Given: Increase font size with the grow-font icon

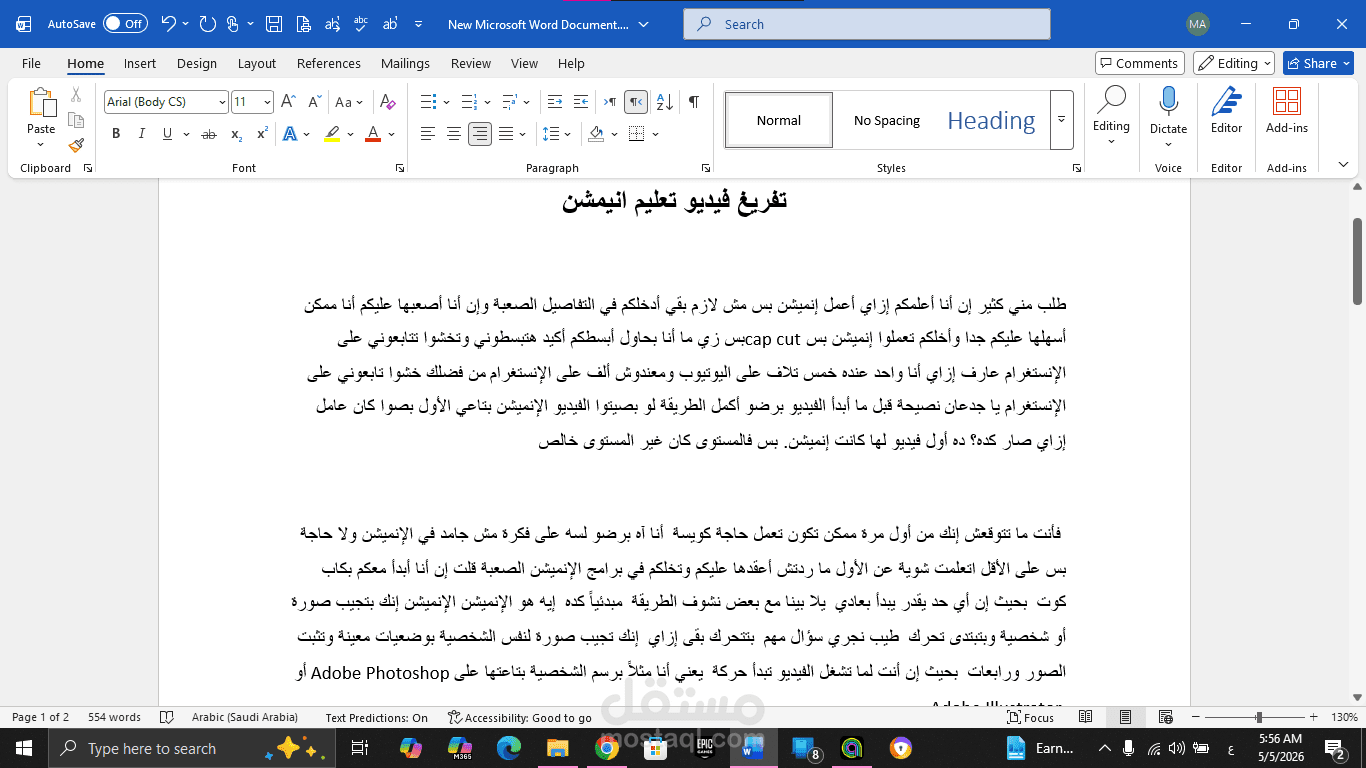Looking at the screenshot, I should point(288,102).
